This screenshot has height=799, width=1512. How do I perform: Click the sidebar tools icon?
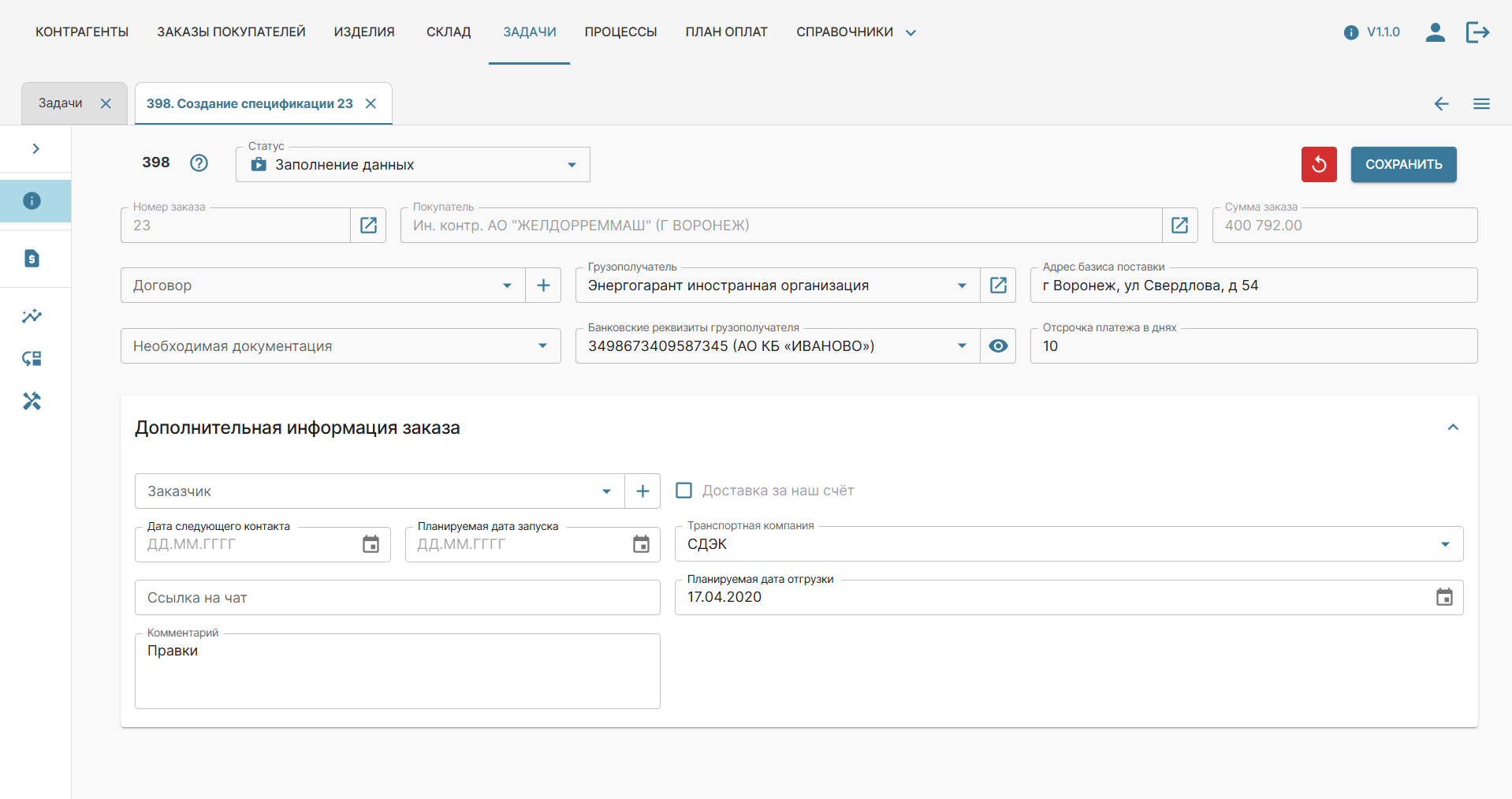point(32,401)
